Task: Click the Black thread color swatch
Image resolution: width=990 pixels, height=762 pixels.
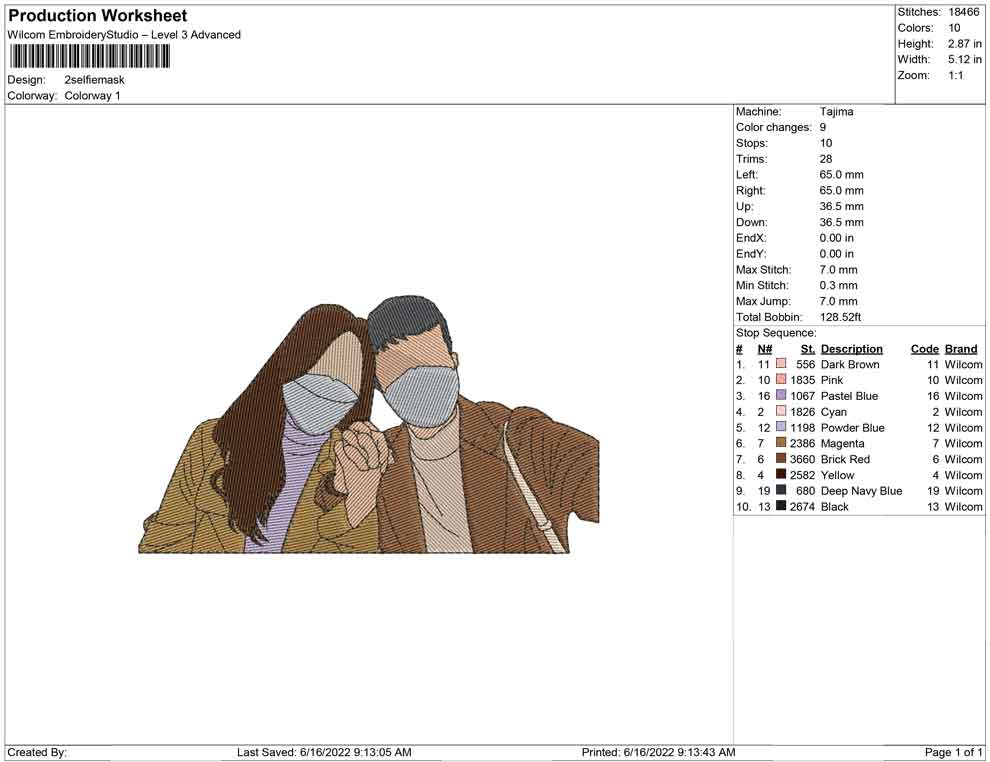Action: [x=781, y=506]
